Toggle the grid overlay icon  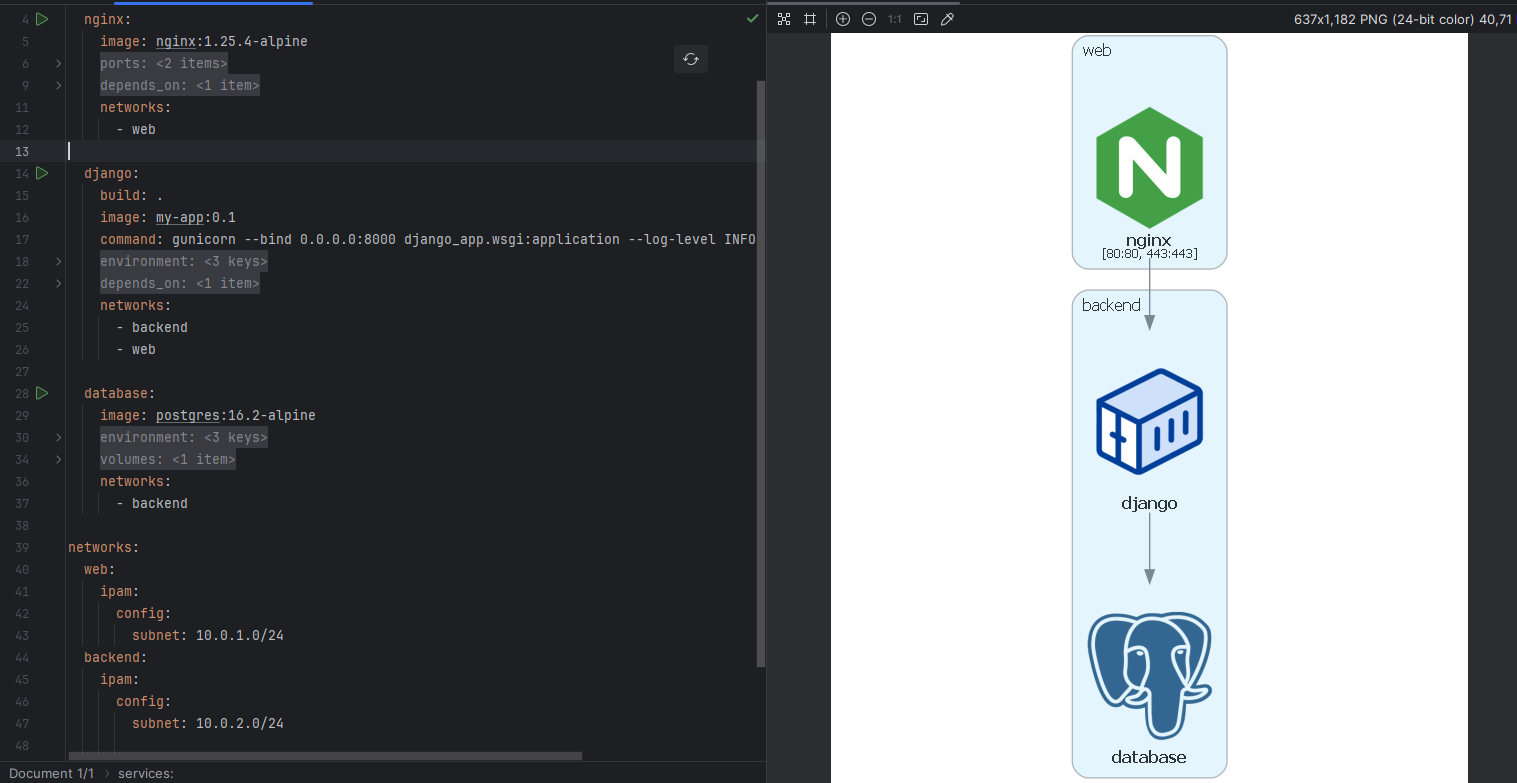point(810,19)
